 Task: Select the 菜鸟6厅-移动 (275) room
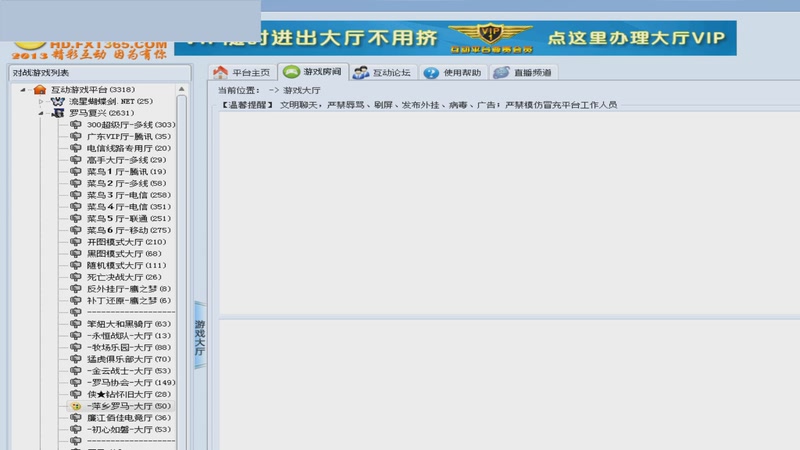(129, 230)
